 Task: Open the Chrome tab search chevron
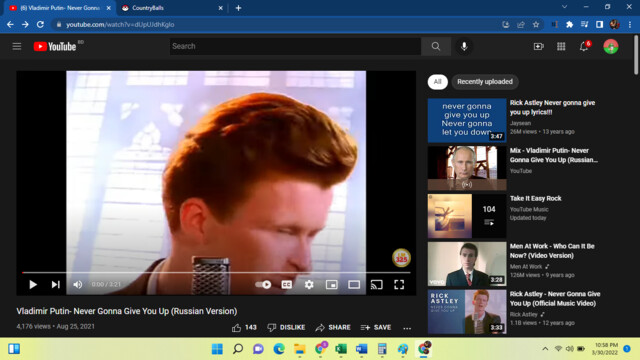point(564,7)
